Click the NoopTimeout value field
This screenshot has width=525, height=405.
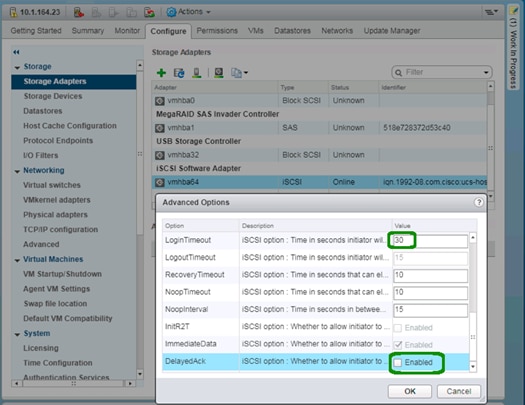(430, 293)
